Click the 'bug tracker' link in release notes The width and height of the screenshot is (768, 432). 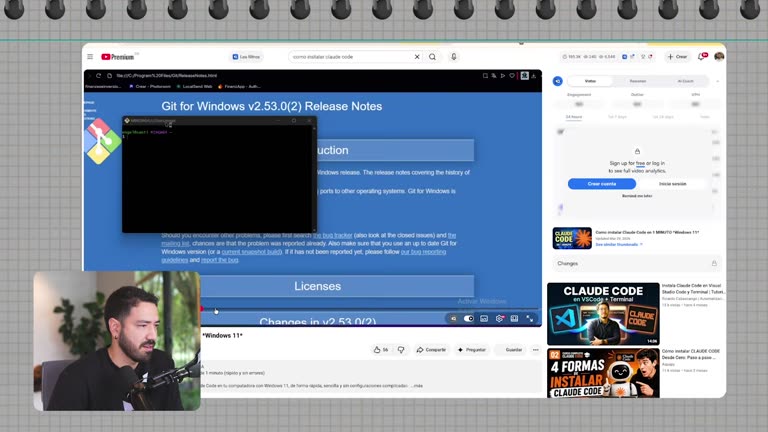[x=333, y=236]
